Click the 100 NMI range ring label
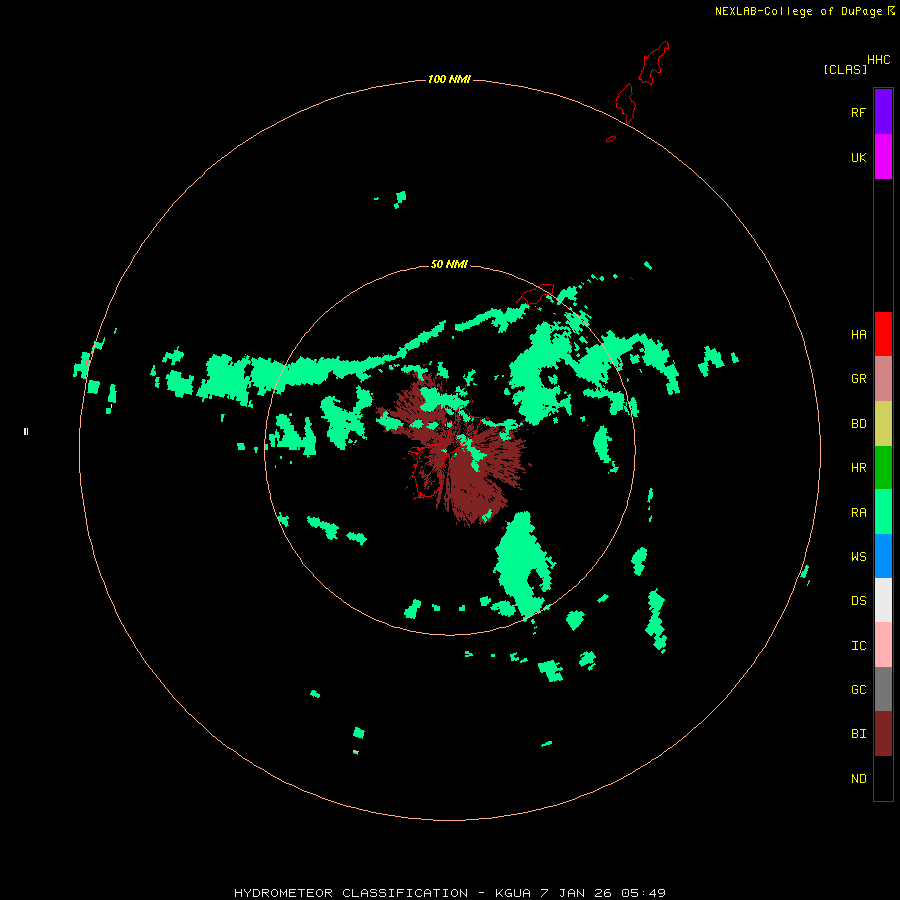The image size is (900, 900). pyautogui.click(x=449, y=79)
